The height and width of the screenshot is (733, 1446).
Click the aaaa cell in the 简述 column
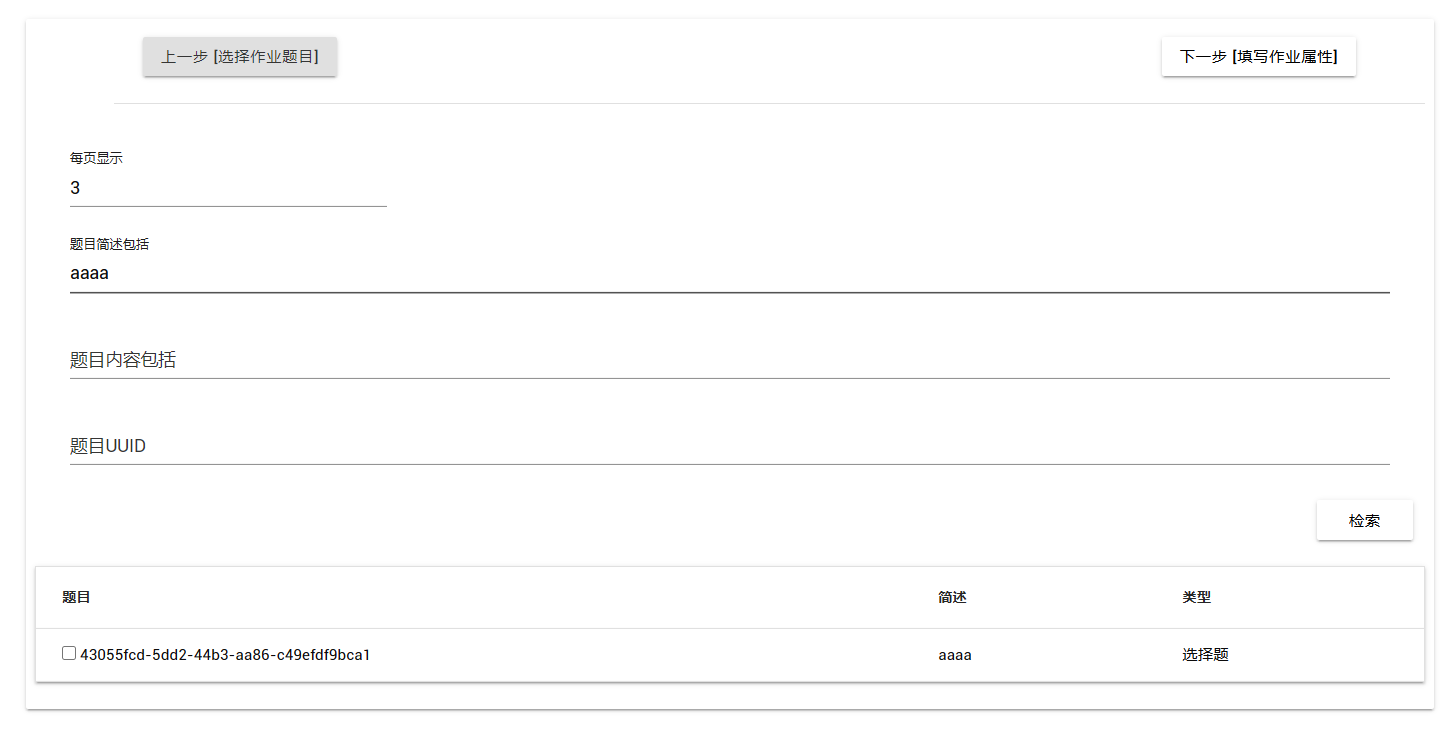click(955, 655)
